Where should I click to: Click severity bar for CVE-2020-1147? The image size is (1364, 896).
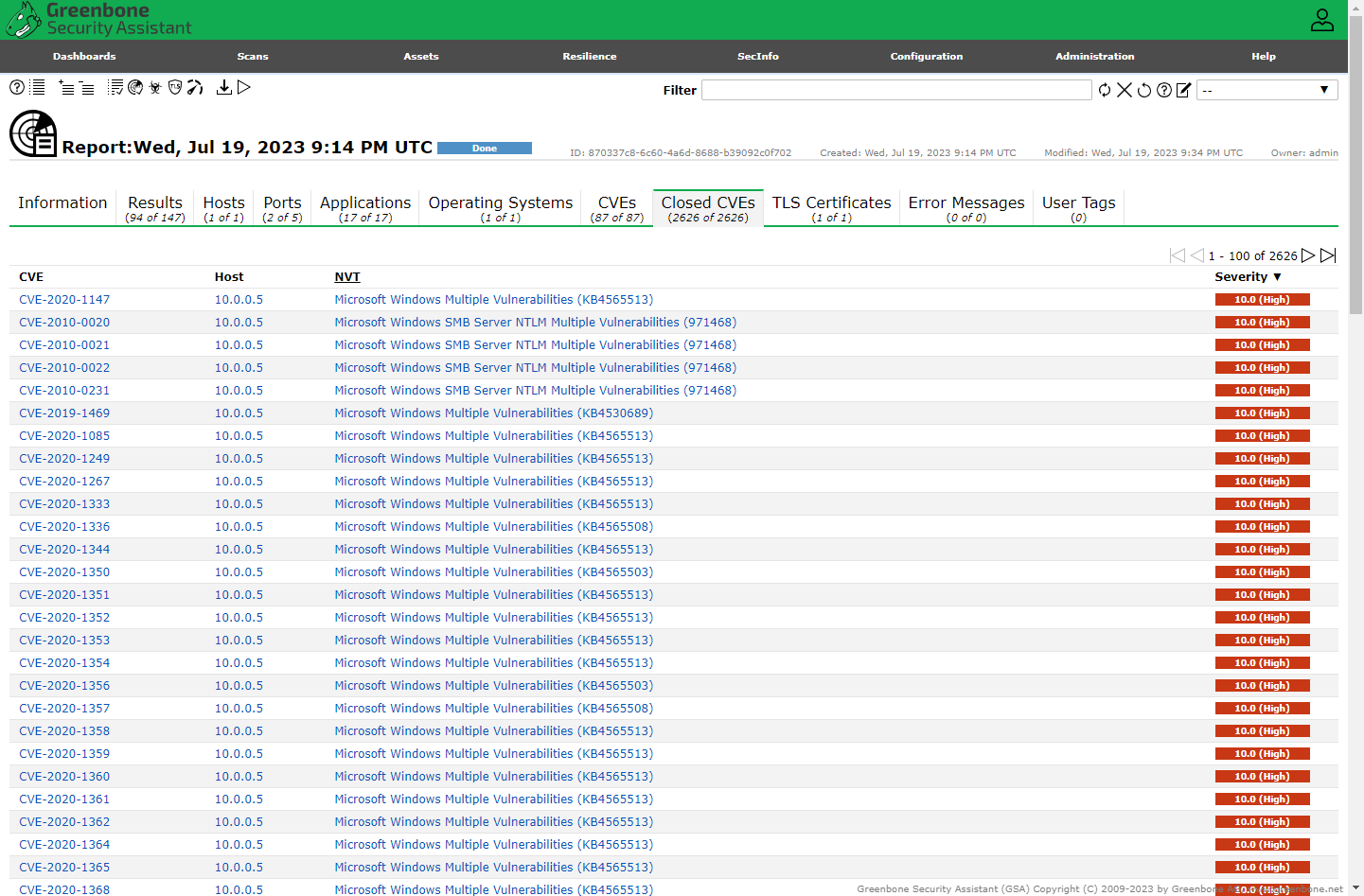coord(1262,300)
